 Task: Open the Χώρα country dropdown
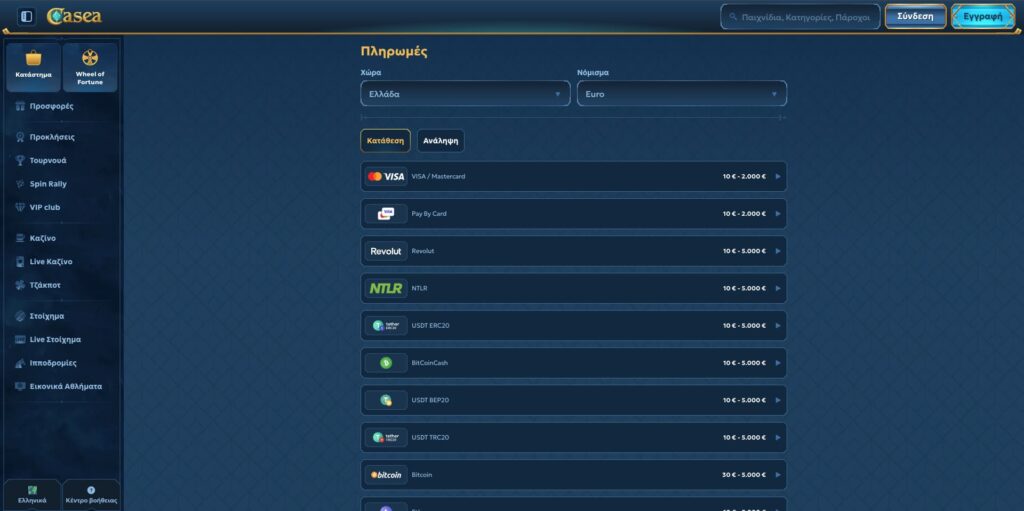point(465,94)
